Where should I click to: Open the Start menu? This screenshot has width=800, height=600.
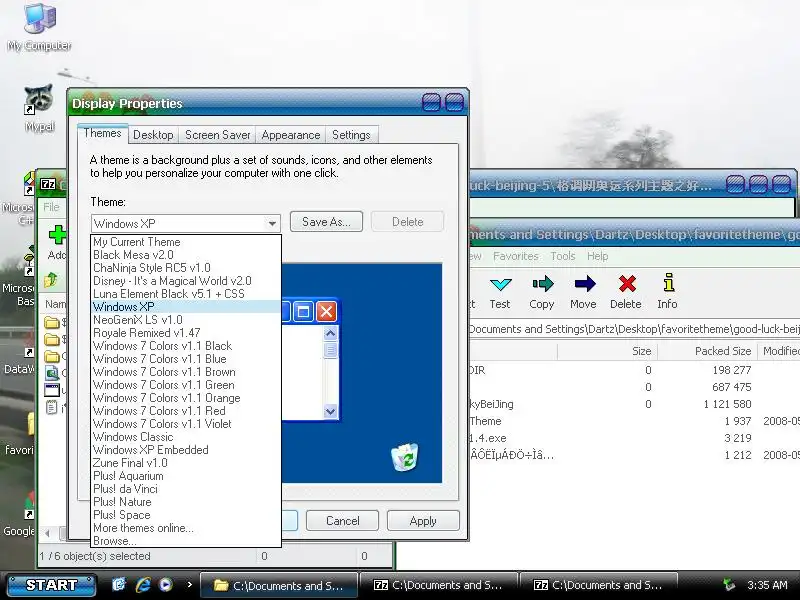point(51,585)
